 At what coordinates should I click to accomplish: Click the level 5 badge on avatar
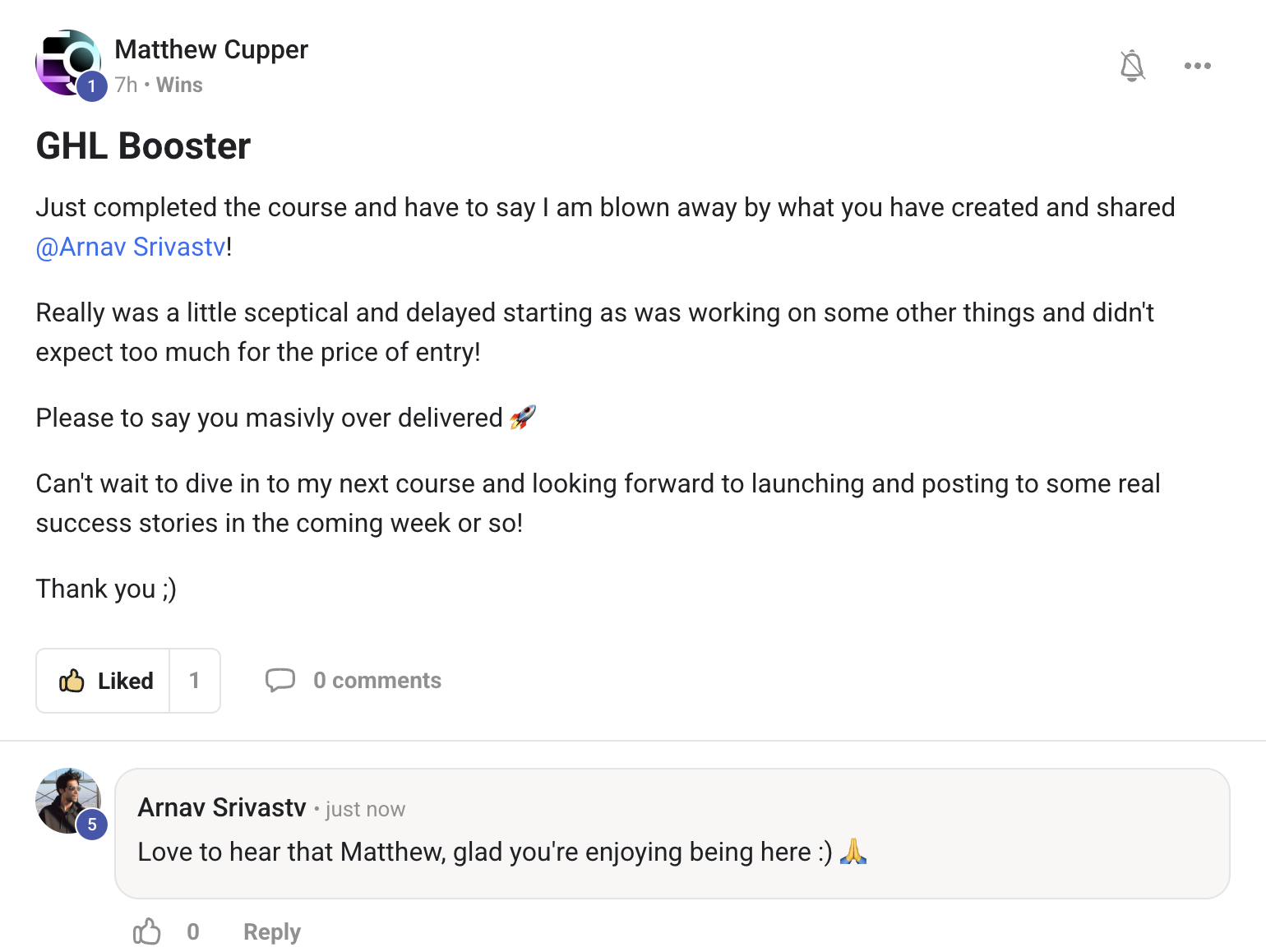92,825
